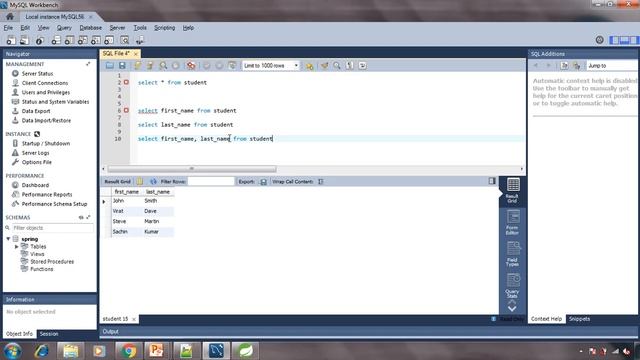
Task: Open the Server menu
Action: pos(117,28)
